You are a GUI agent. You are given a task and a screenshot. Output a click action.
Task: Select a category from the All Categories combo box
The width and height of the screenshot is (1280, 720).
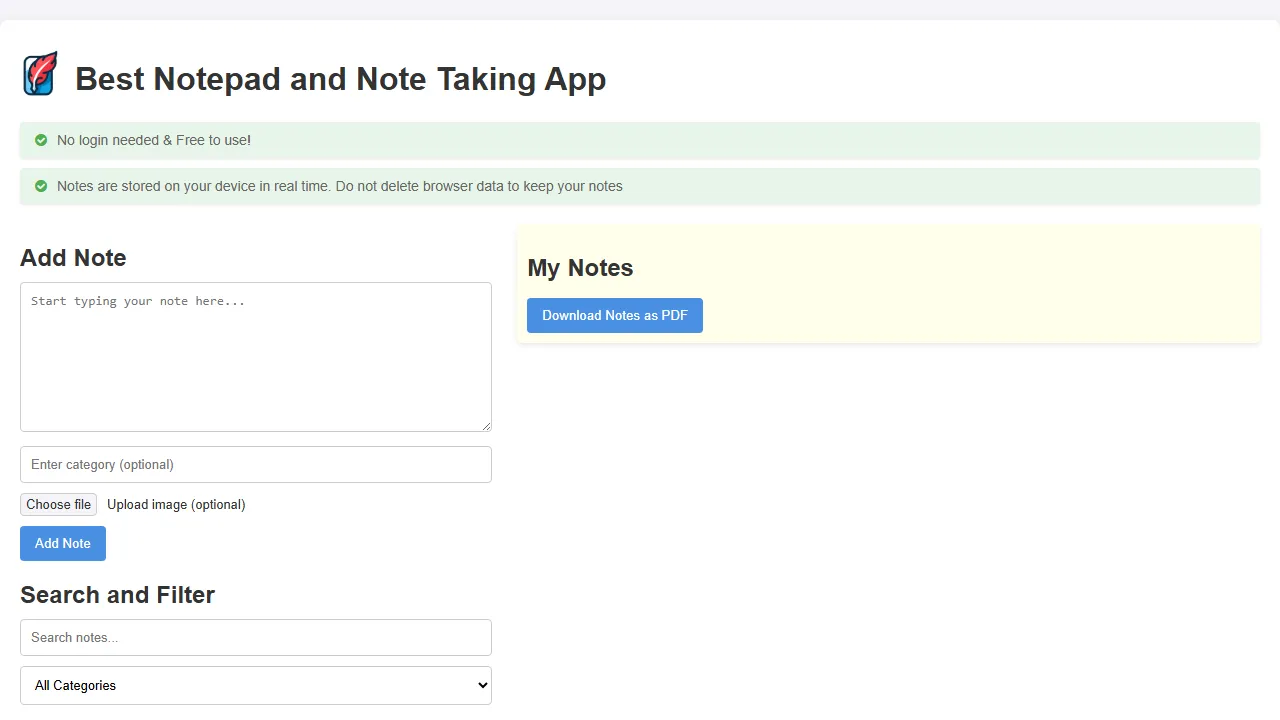click(x=255, y=685)
